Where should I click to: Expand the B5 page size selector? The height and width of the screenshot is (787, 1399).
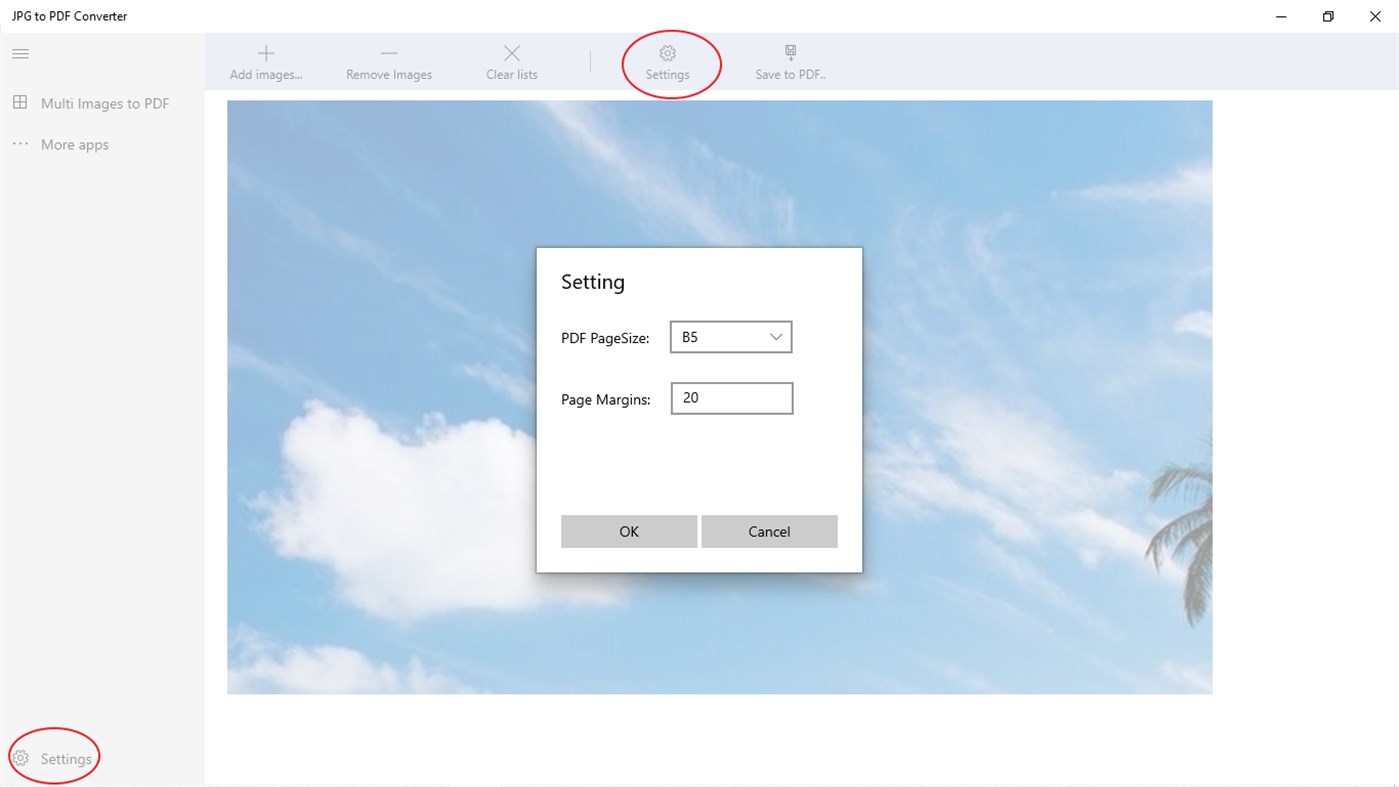pos(730,337)
